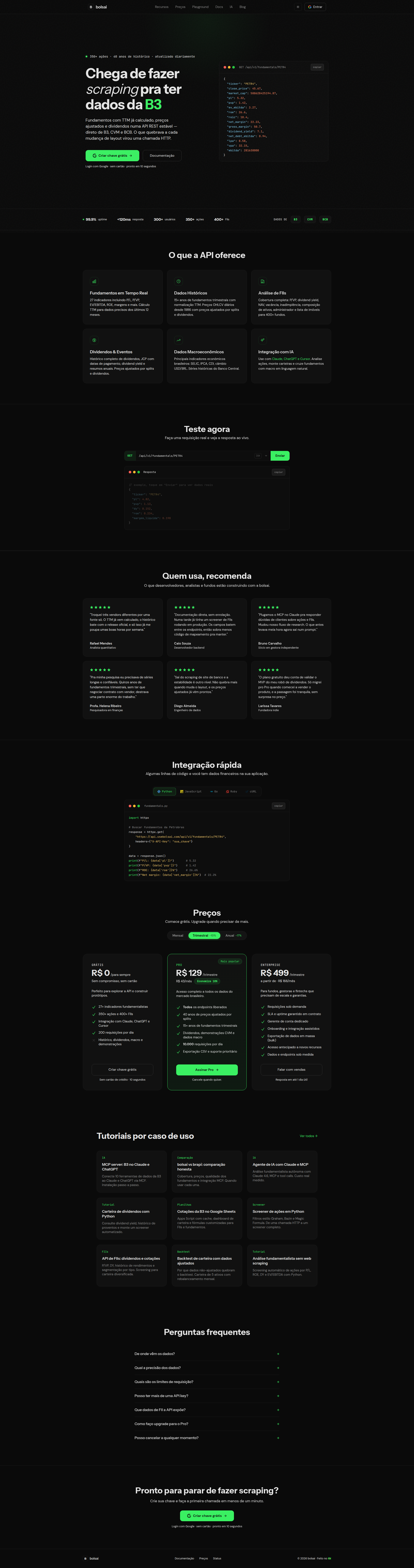The height and width of the screenshot is (1568, 414).
Task: Click the trend line icon on Dados Macroeconômicos card
Action: click(178, 340)
